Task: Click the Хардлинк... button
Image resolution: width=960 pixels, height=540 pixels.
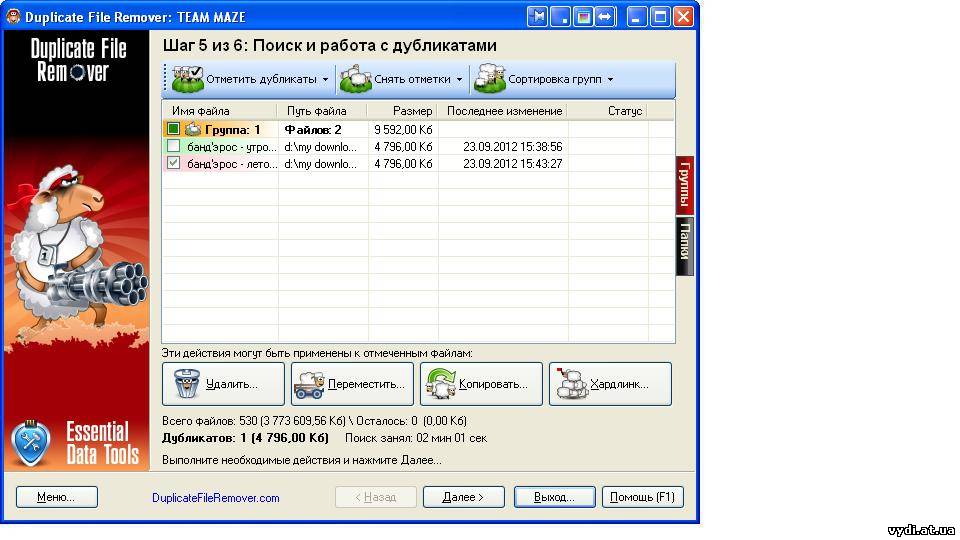Action: 610,384
